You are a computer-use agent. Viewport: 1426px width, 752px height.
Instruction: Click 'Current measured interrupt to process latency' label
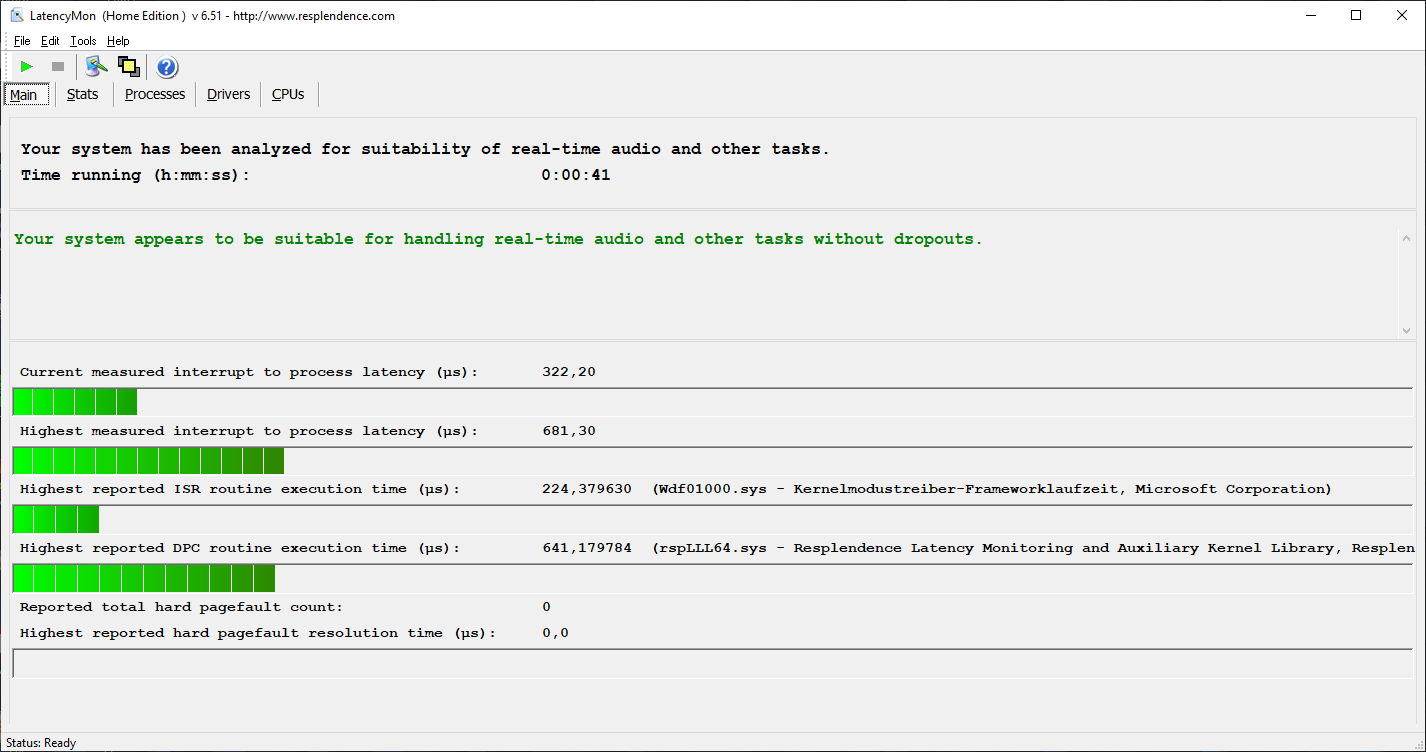249,372
